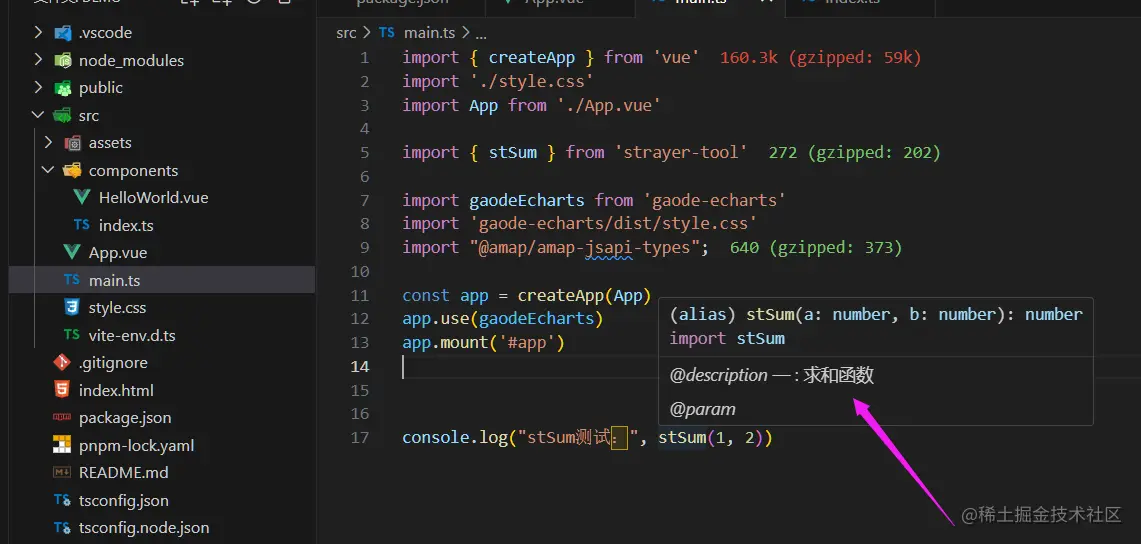Click the npm icon beside package.json
Screen dimensions: 1141x544
[x=63, y=417]
